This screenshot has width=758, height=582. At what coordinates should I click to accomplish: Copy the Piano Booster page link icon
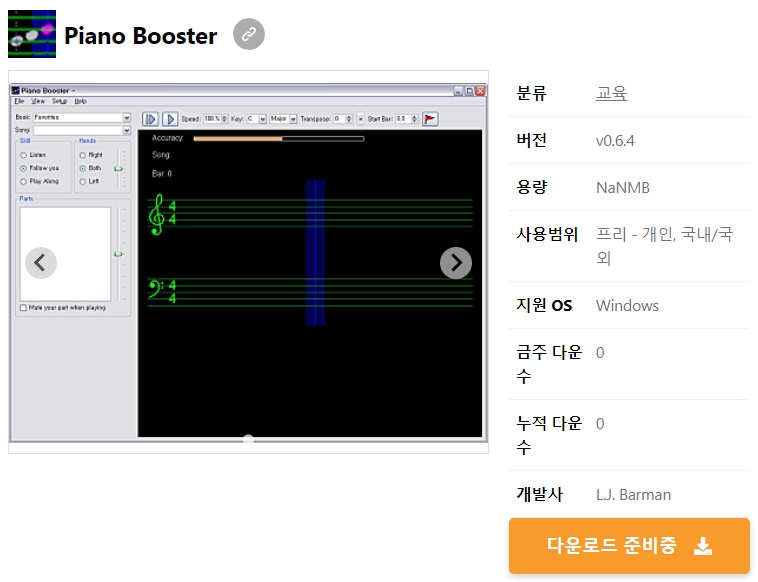(248, 34)
